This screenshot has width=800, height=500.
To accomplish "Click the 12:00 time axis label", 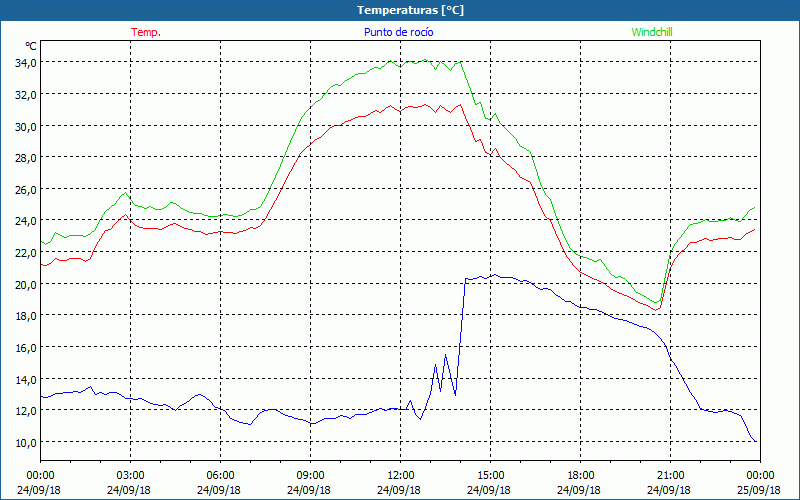I will [x=401, y=476].
